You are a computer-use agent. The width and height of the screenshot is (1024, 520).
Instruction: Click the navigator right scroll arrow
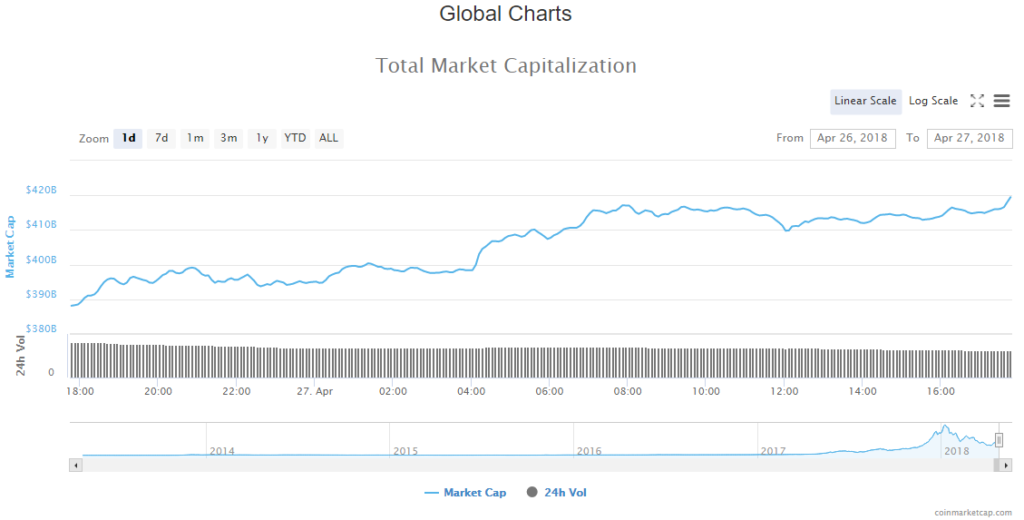[1007, 465]
